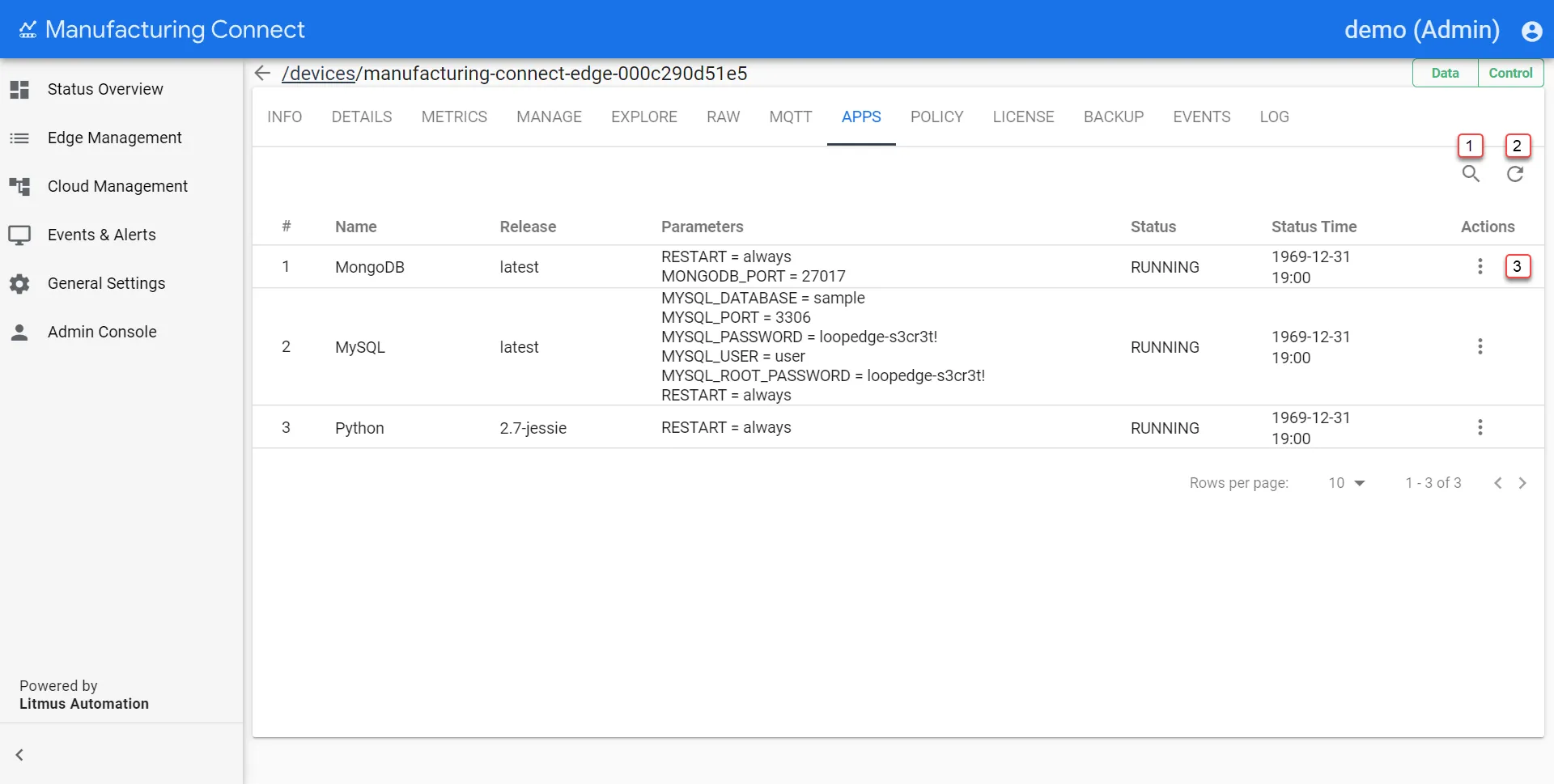Navigate to Admin Console
Viewport: 1554px width, 784px height.
[102, 333]
